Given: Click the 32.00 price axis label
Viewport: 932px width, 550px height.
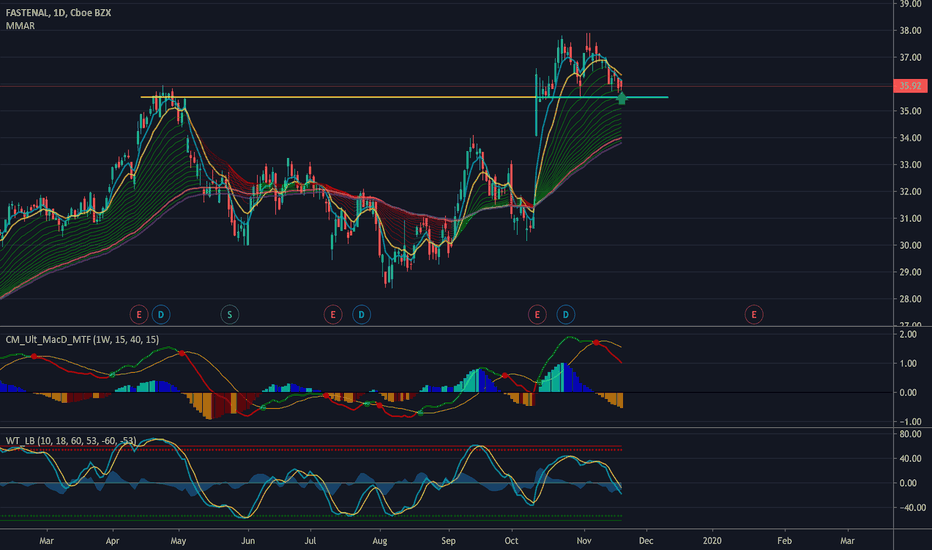Looking at the screenshot, I should pos(910,191).
